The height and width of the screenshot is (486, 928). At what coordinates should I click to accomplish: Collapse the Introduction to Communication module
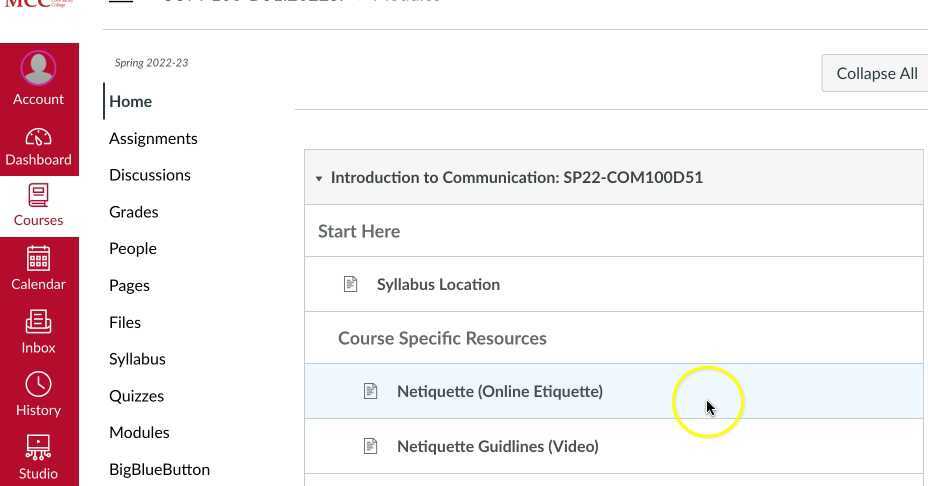319,178
